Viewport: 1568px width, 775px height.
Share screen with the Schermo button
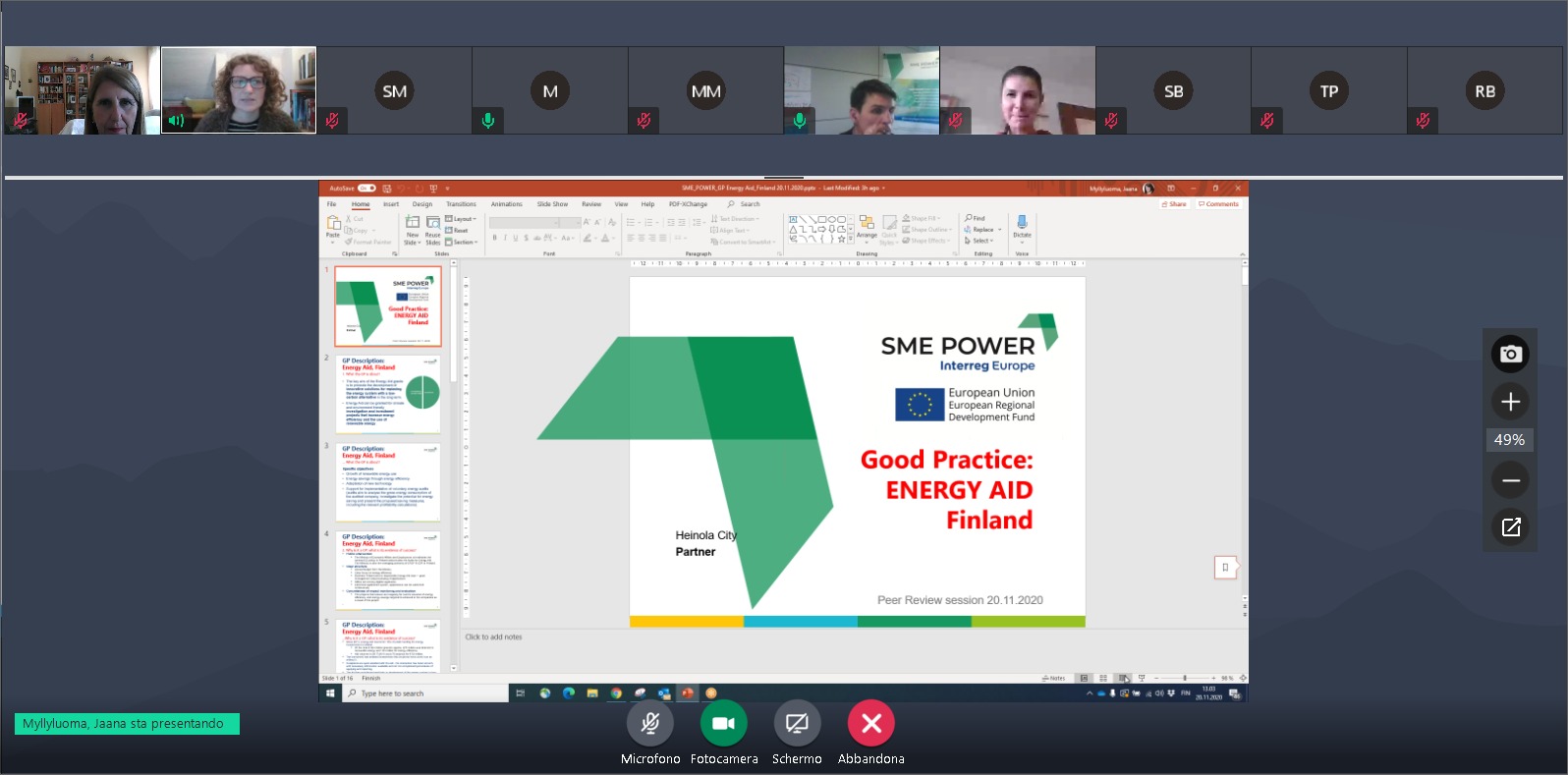(797, 724)
